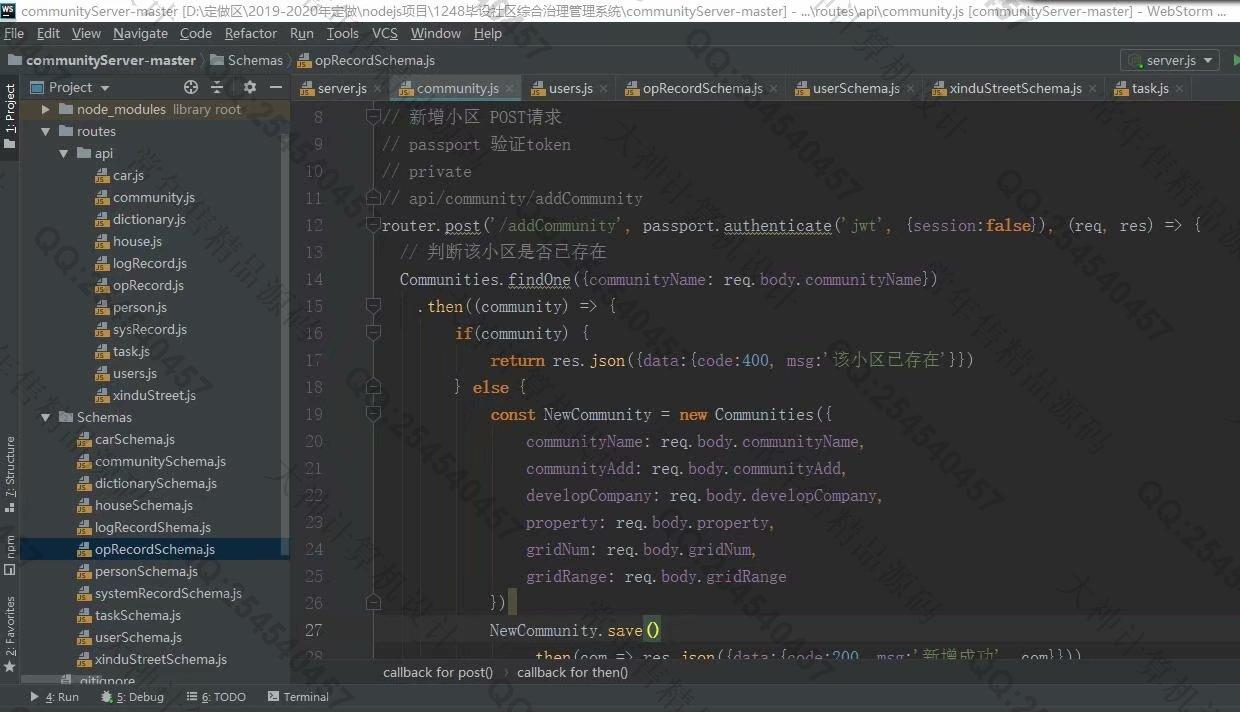Switch to the users.js editor tab

570,88
